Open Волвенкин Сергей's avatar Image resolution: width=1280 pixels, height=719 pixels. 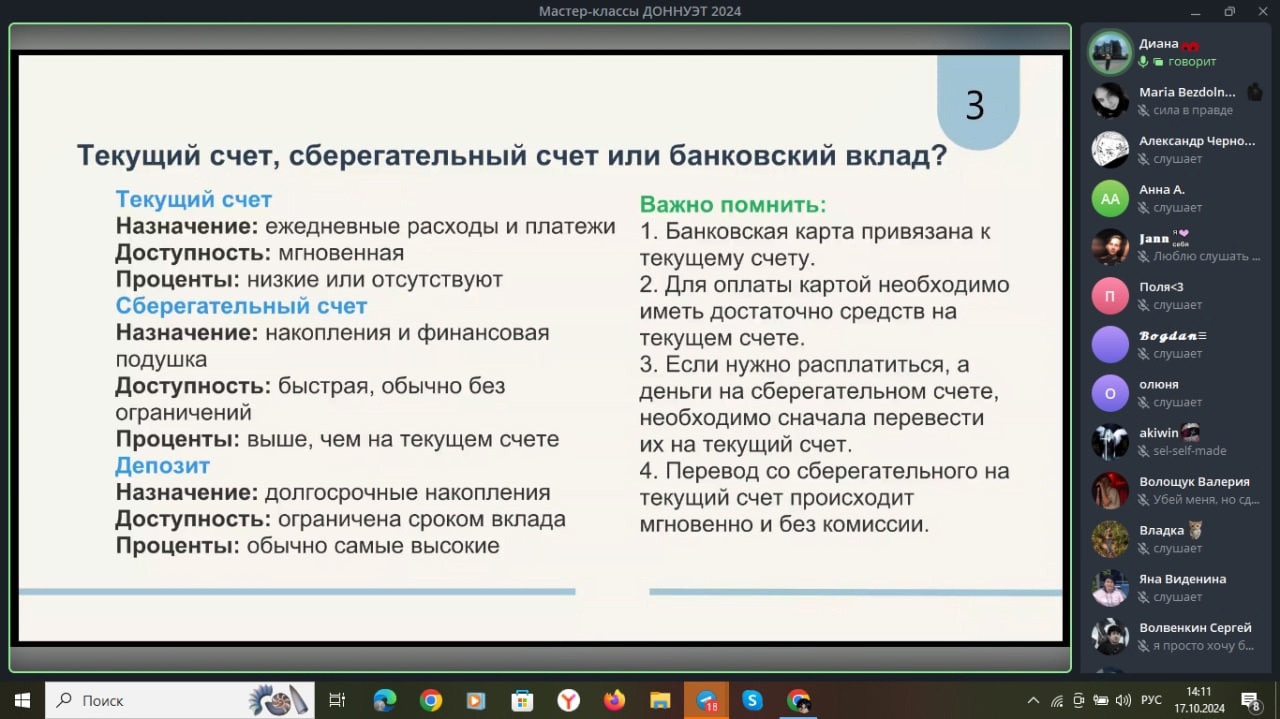coord(1110,636)
